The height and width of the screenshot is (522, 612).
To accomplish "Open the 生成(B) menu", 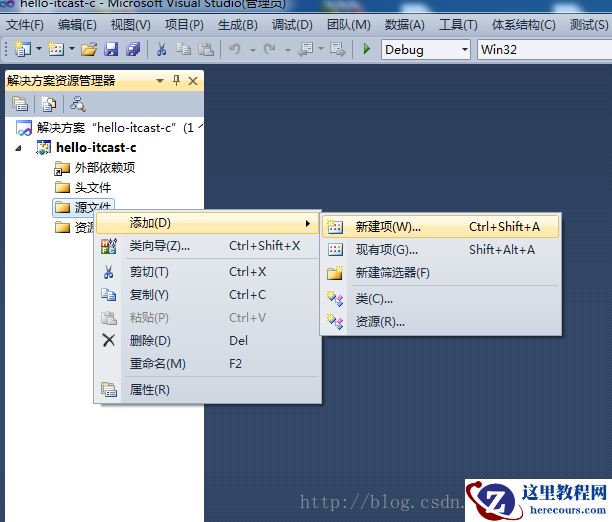I will [237, 25].
